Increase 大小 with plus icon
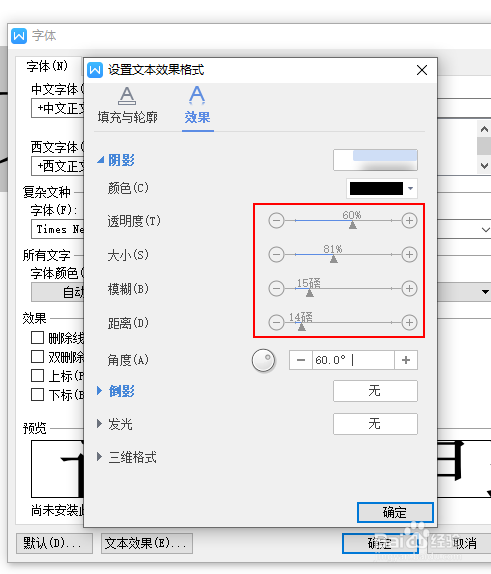 [x=409, y=255]
